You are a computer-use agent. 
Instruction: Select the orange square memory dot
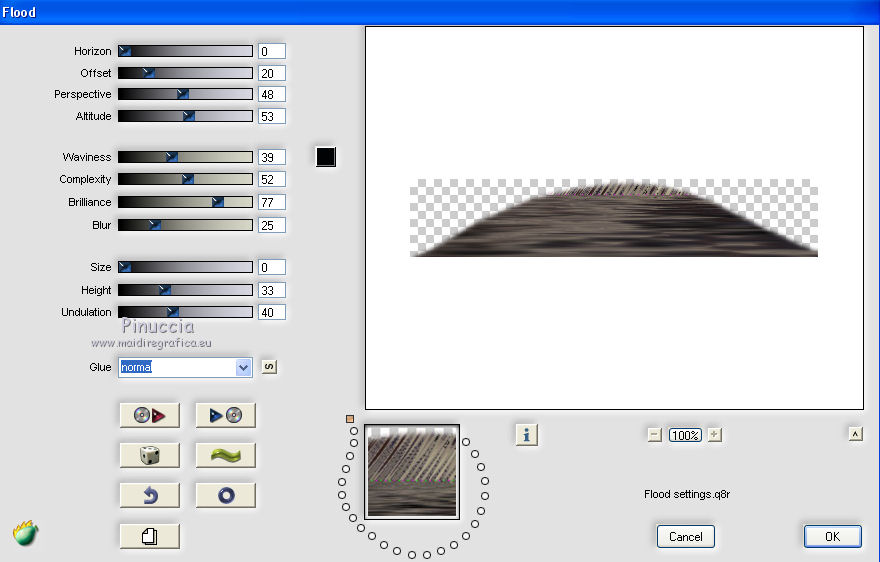(350, 419)
